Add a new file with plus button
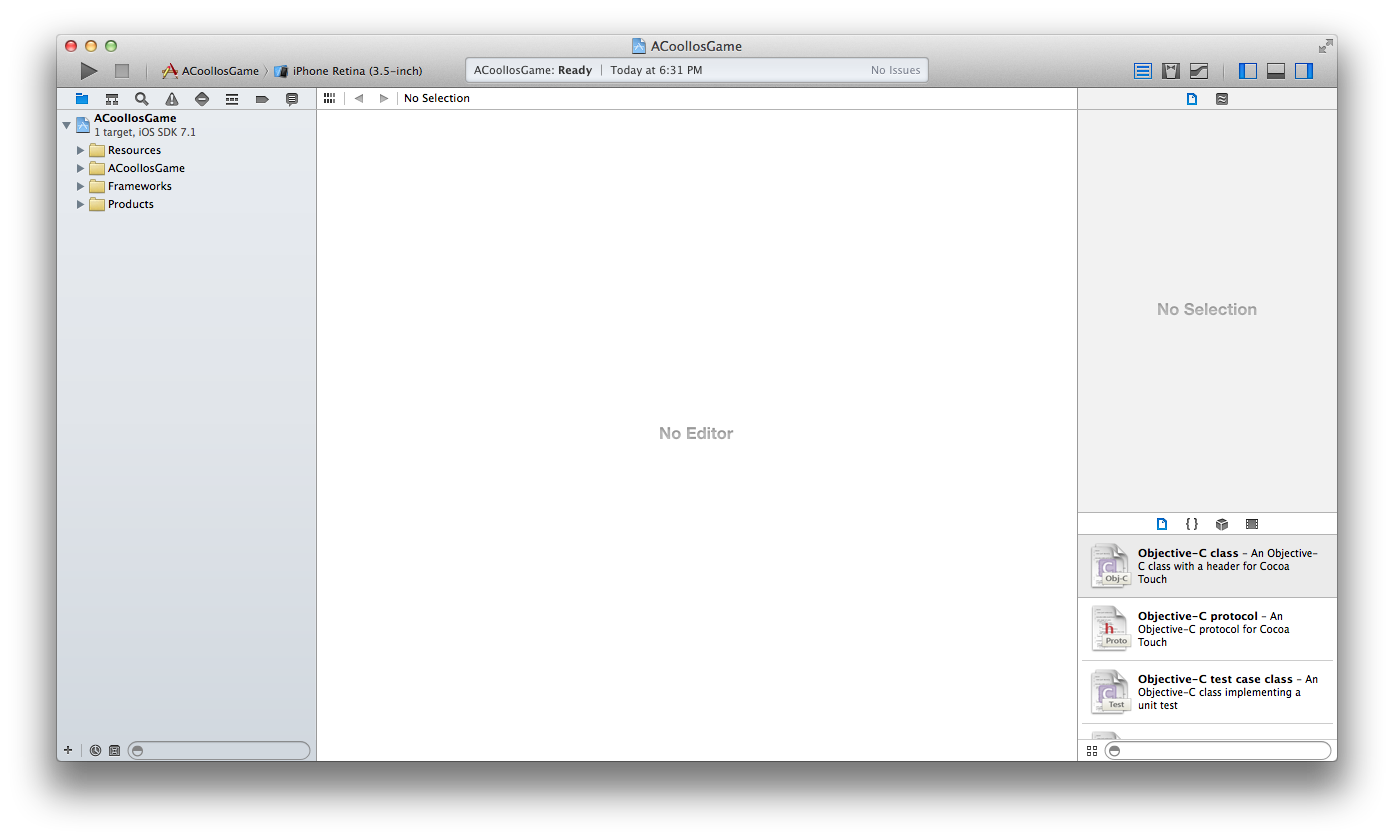The height and width of the screenshot is (840, 1394). [x=68, y=750]
